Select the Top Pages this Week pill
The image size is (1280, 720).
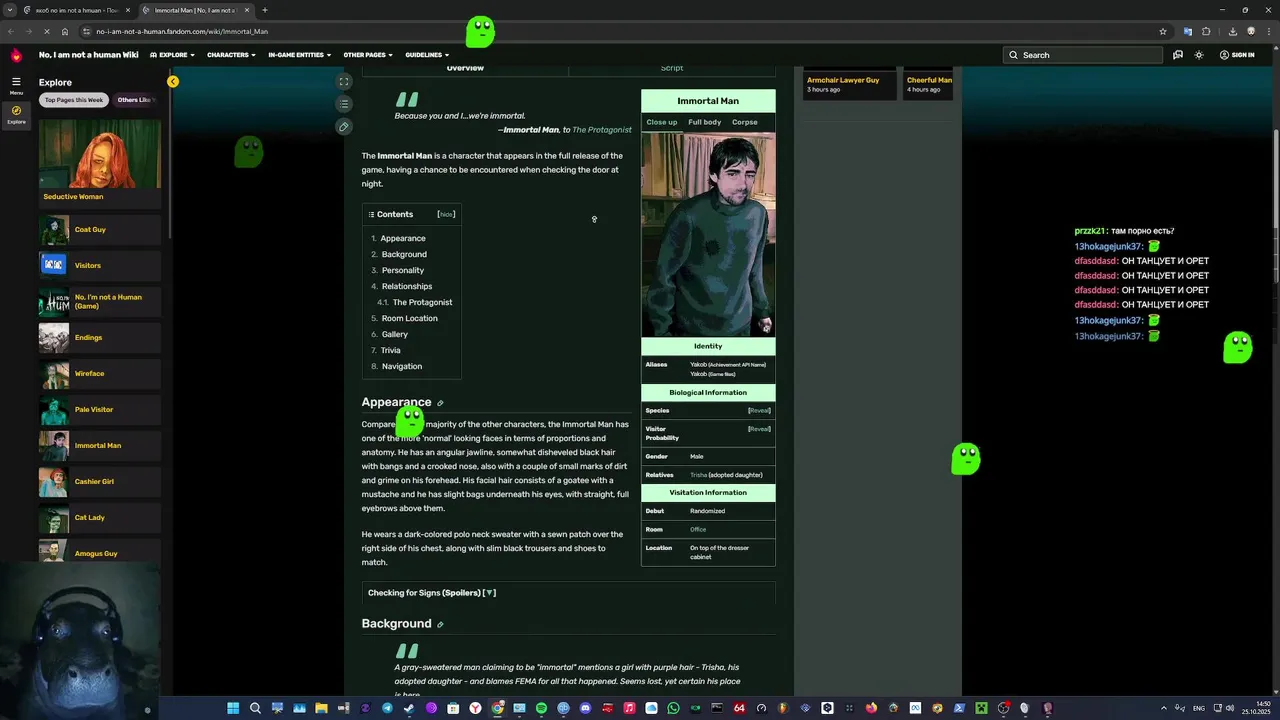74,100
